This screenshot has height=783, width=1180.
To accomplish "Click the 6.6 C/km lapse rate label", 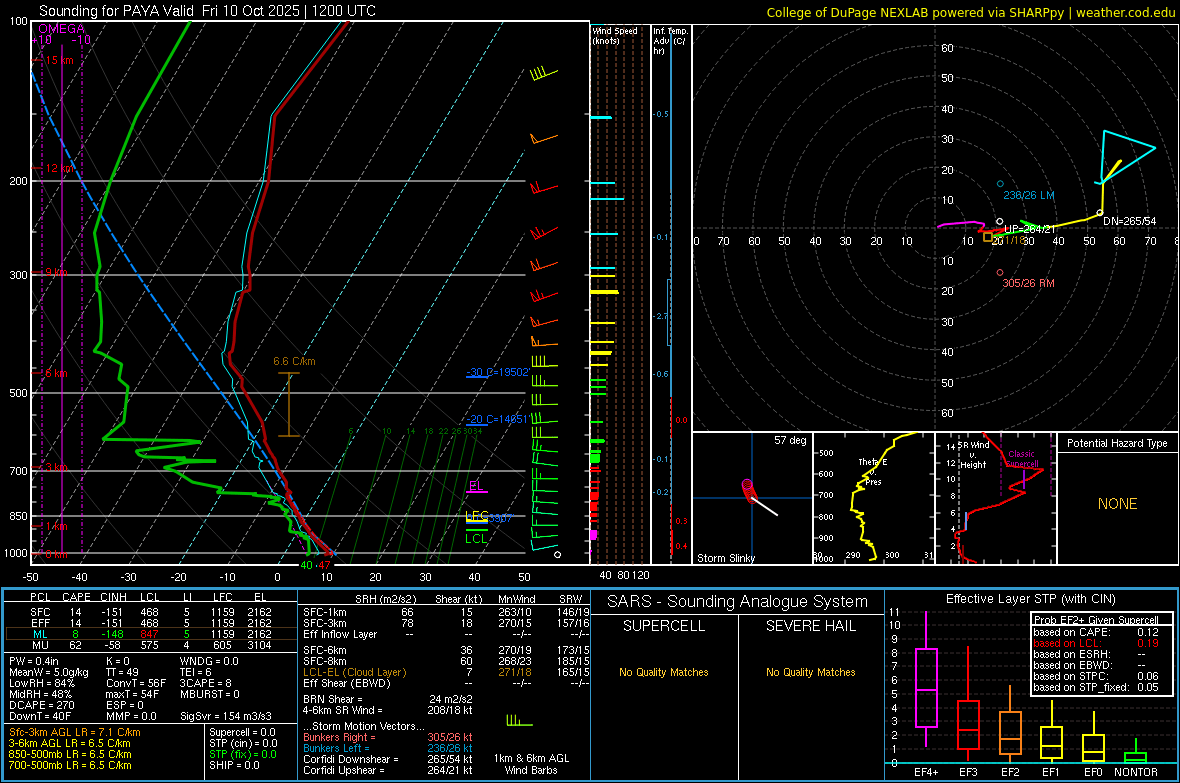I will click(x=294, y=361).
